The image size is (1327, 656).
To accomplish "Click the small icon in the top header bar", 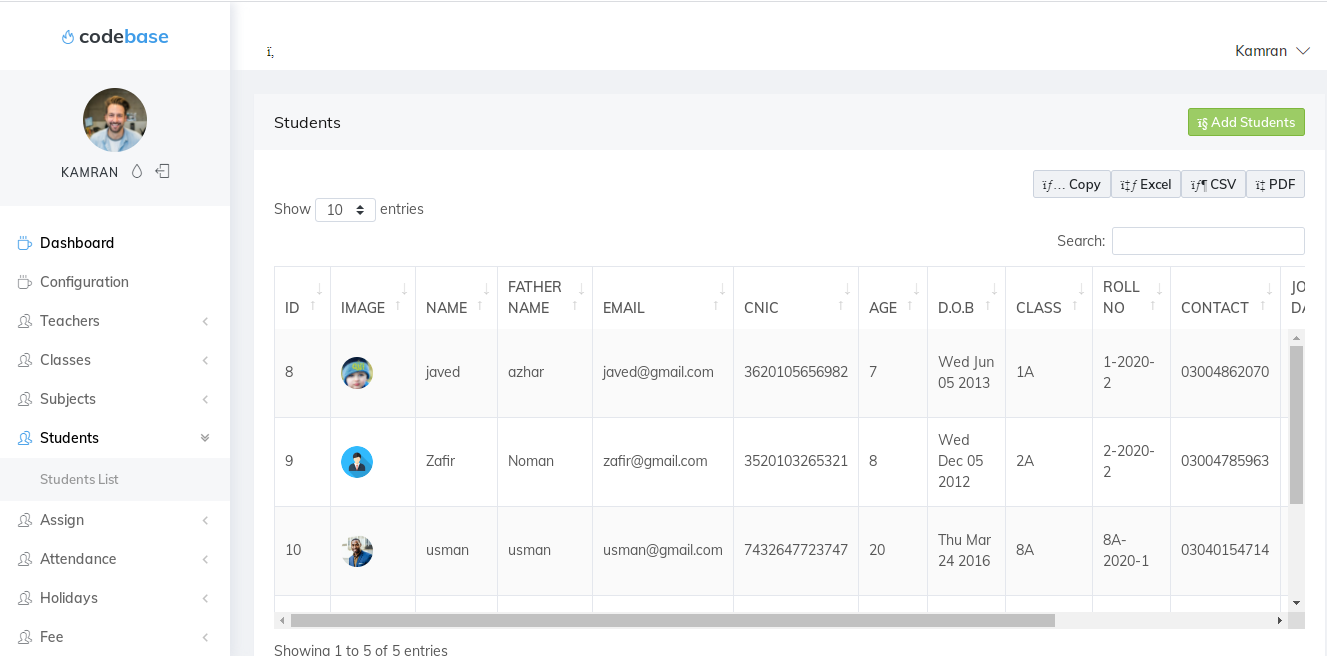I will (270, 51).
